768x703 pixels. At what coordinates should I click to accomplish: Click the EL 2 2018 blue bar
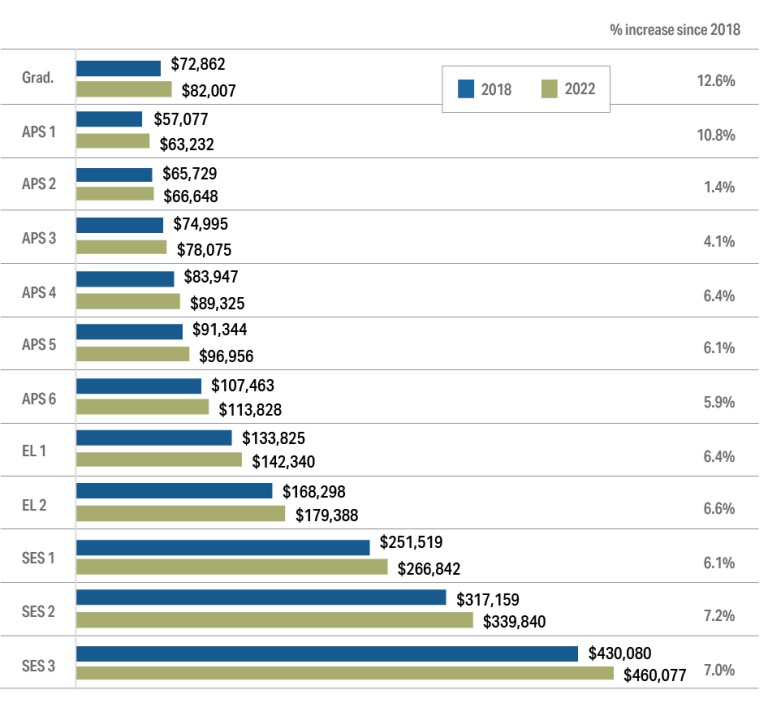(174, 491)
